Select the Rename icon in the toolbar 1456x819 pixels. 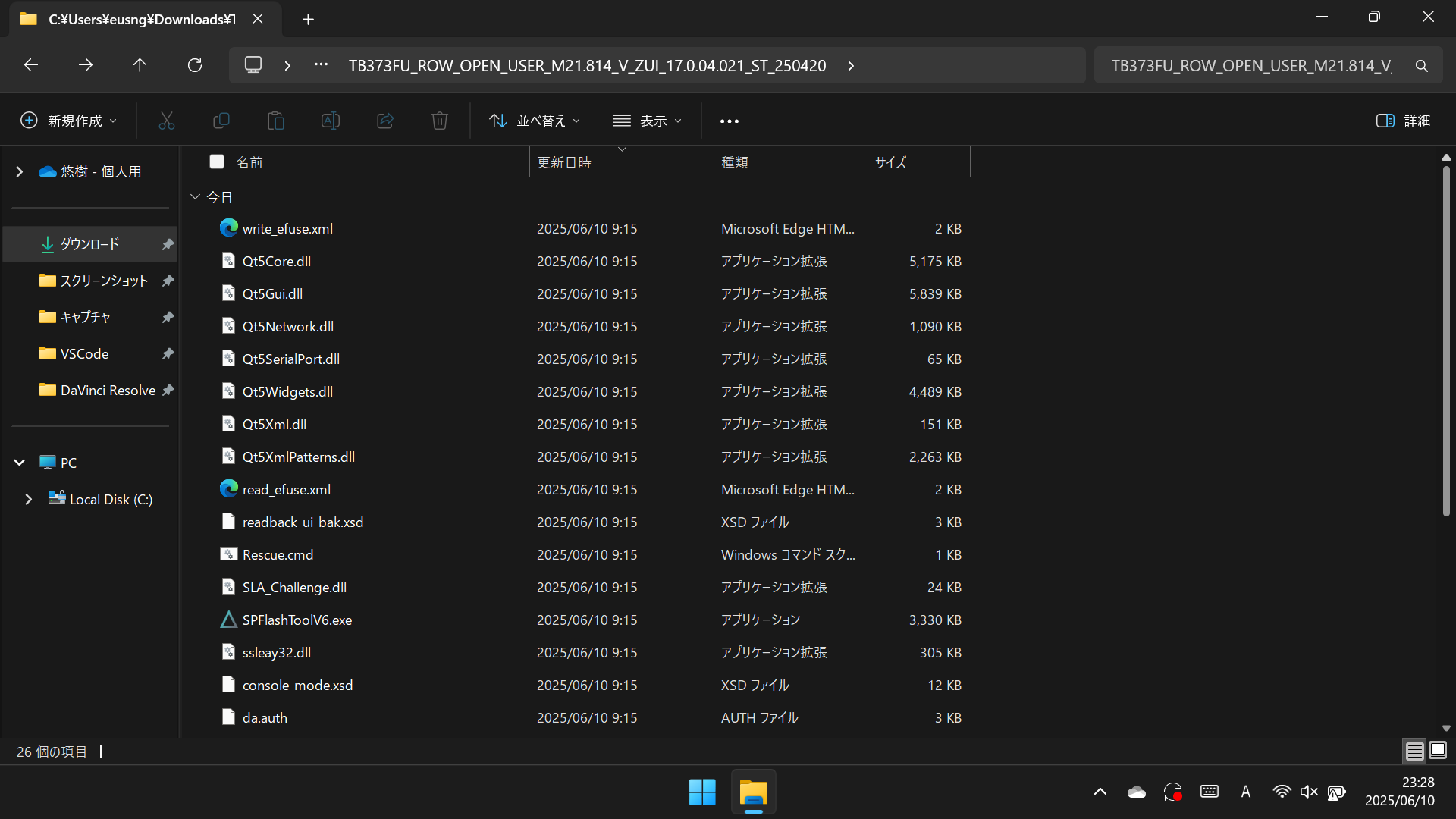[331, 121]
